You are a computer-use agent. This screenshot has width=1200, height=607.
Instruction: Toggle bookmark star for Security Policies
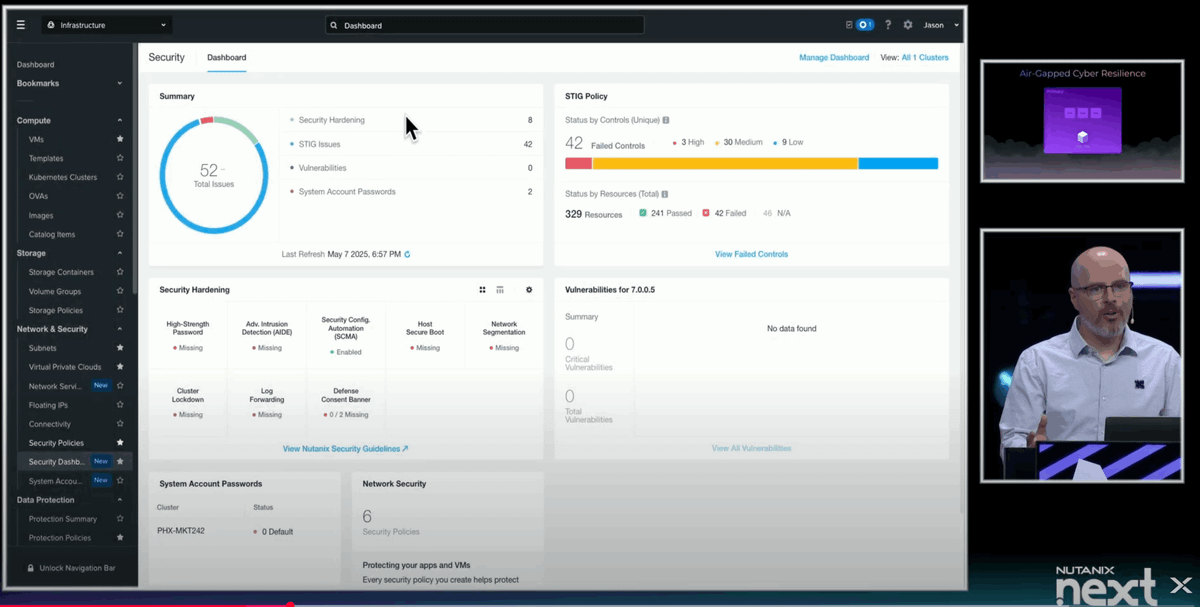click(120, 442)
